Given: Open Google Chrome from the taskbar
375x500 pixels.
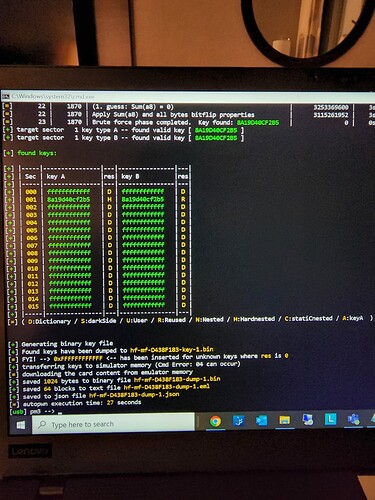Looking at the screenshot, I should [215, 421].
